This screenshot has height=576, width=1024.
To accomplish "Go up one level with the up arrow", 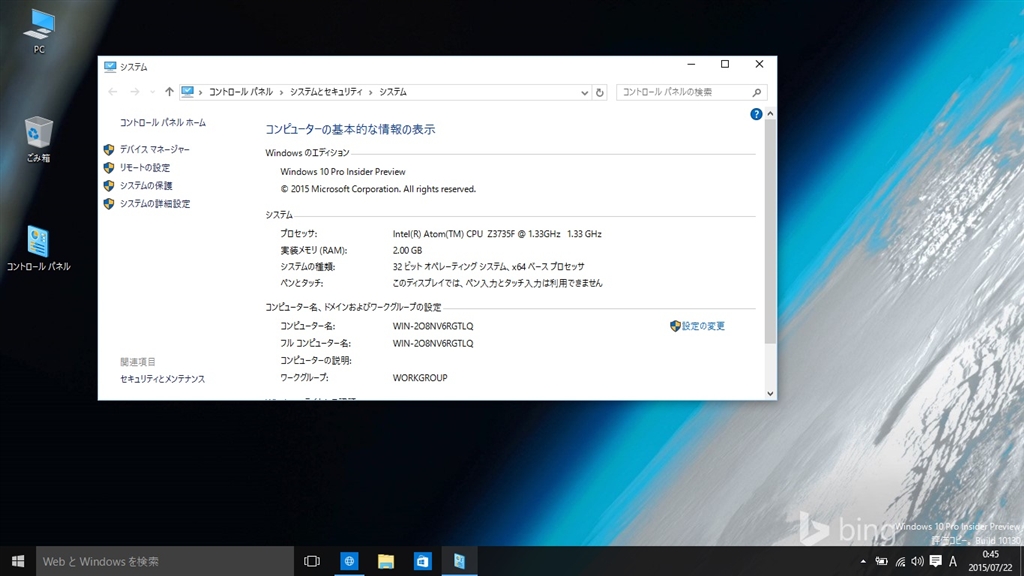I will pos(169,92).
